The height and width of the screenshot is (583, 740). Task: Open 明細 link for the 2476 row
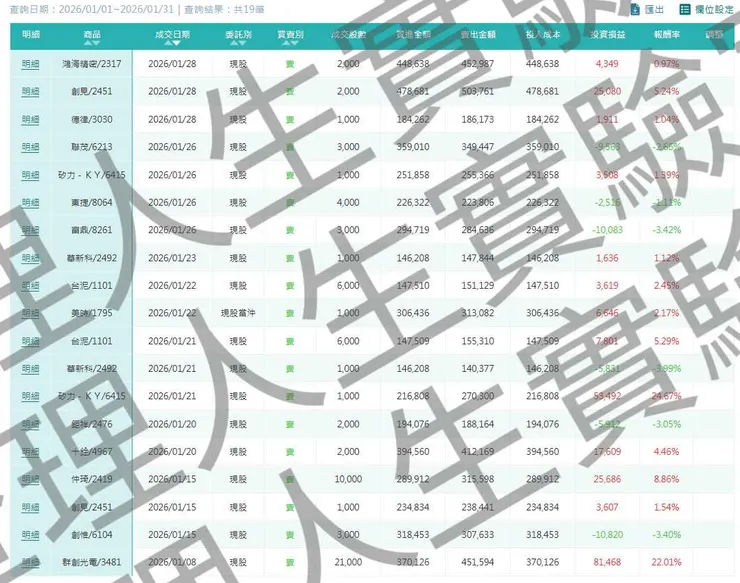click(30, 424)
